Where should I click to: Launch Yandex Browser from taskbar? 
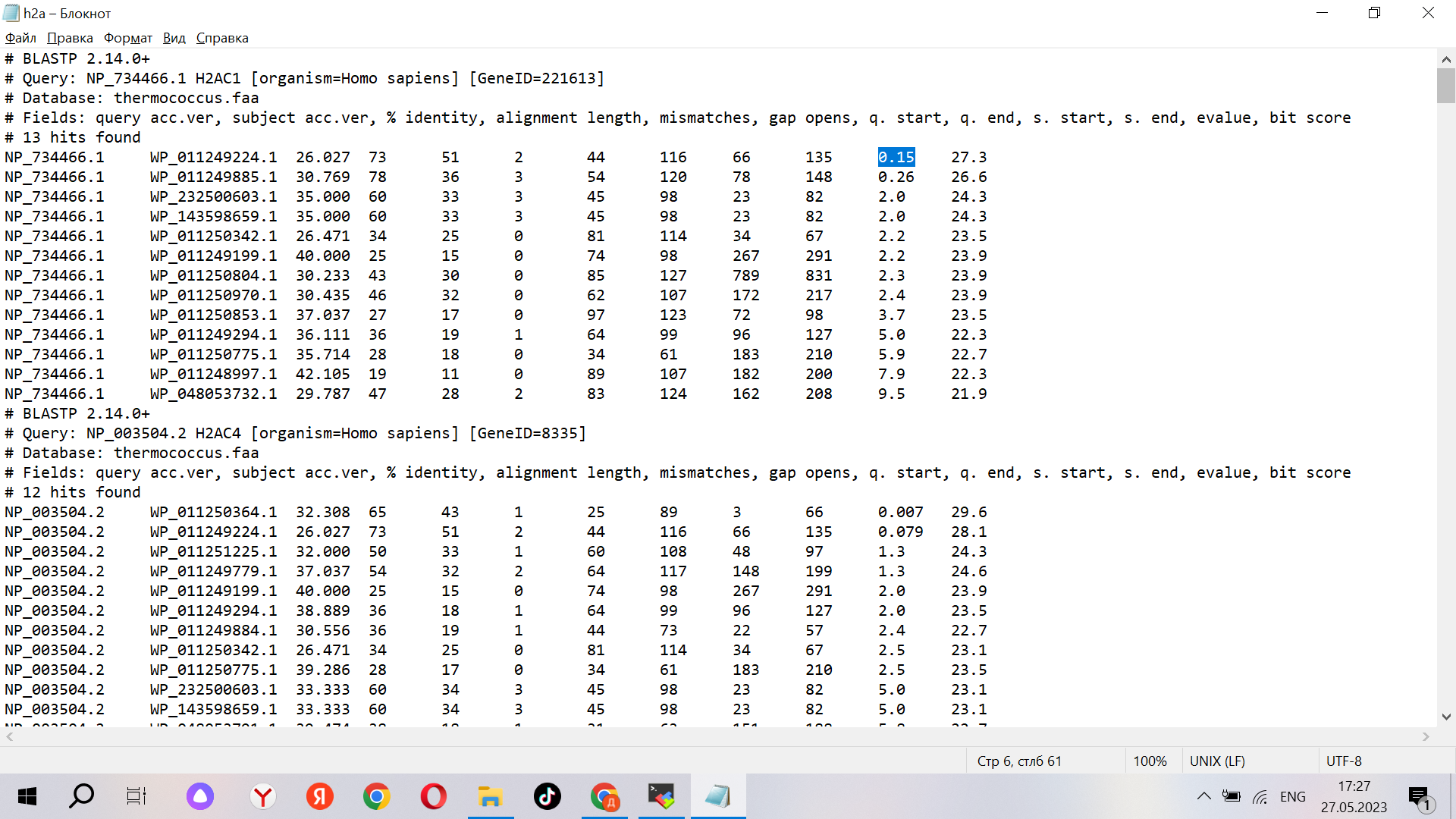[263, 796]
